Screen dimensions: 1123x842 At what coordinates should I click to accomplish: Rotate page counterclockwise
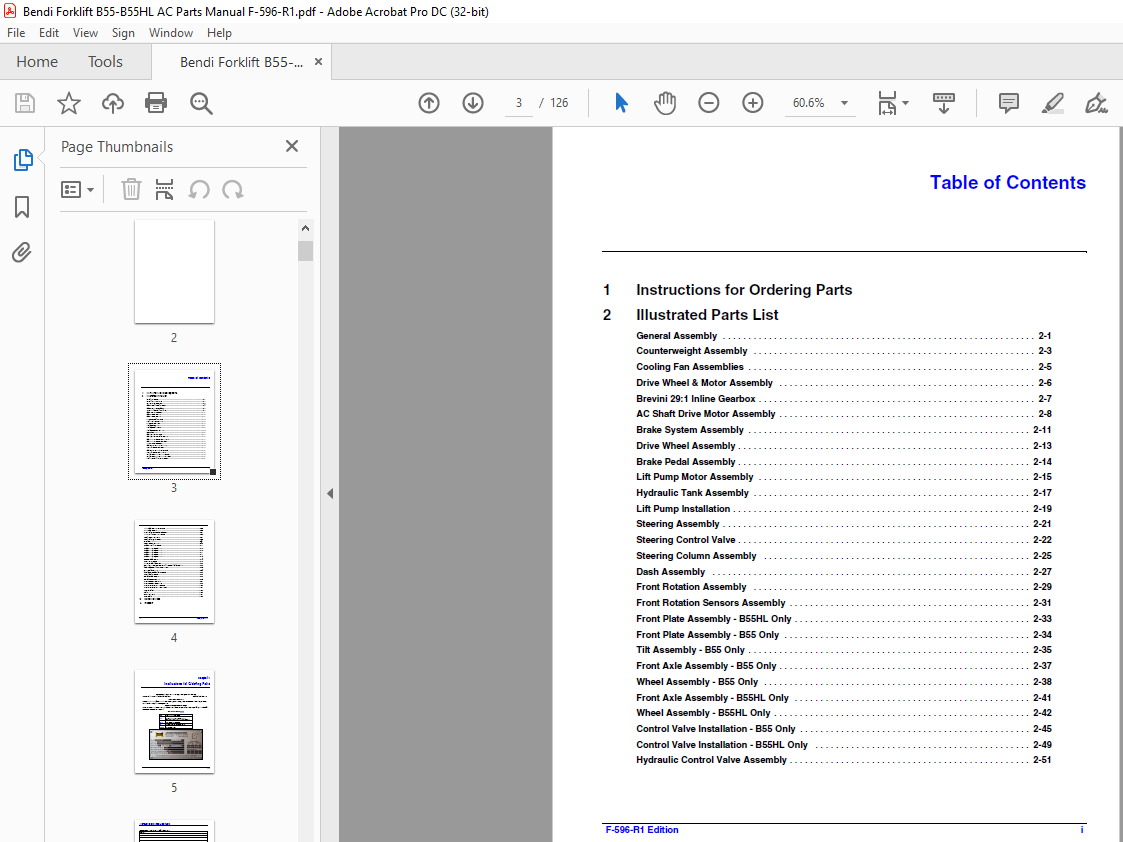click(x=199, y=190)
